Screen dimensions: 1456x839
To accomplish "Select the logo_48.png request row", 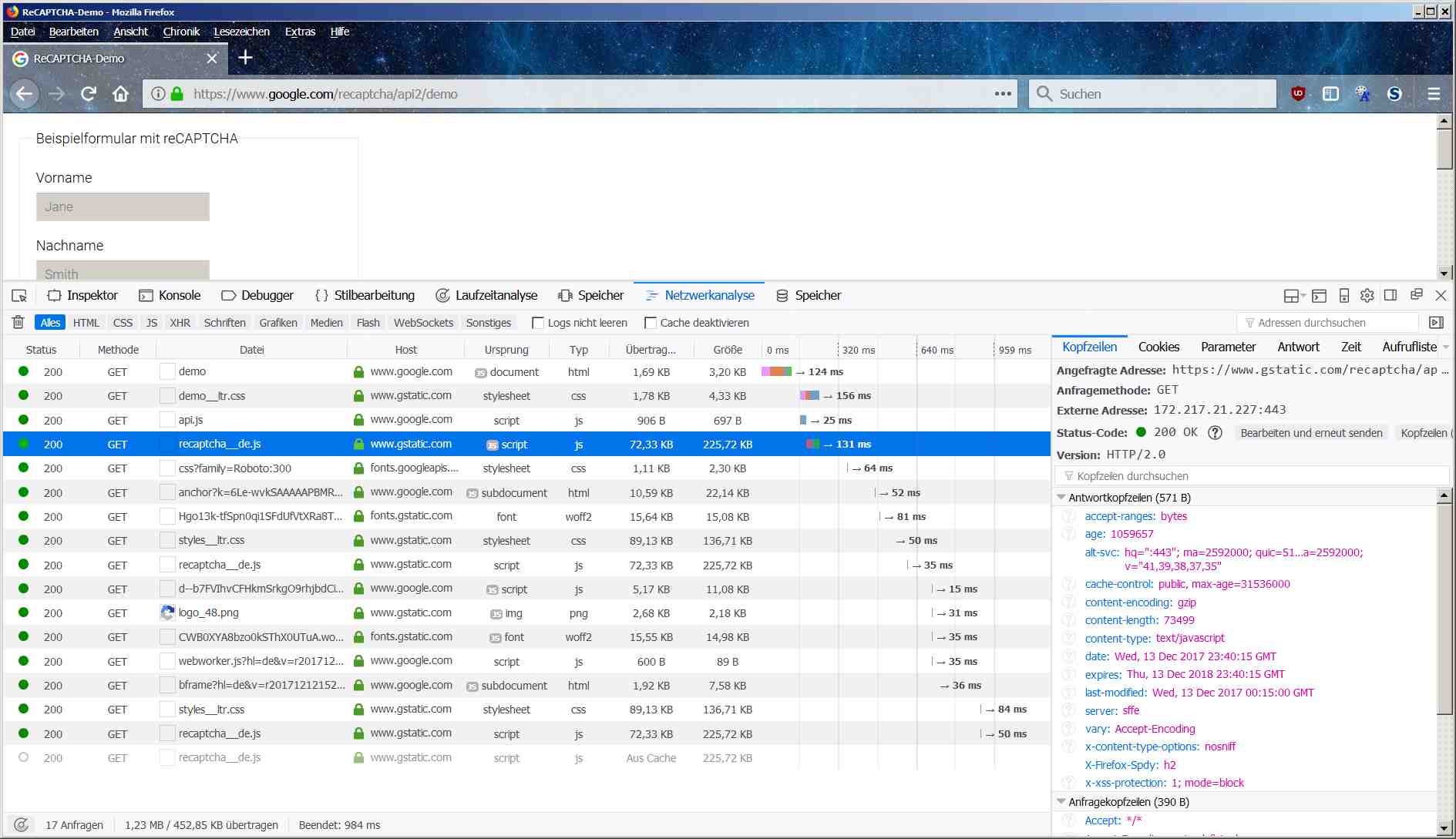I will coord(527,613).
